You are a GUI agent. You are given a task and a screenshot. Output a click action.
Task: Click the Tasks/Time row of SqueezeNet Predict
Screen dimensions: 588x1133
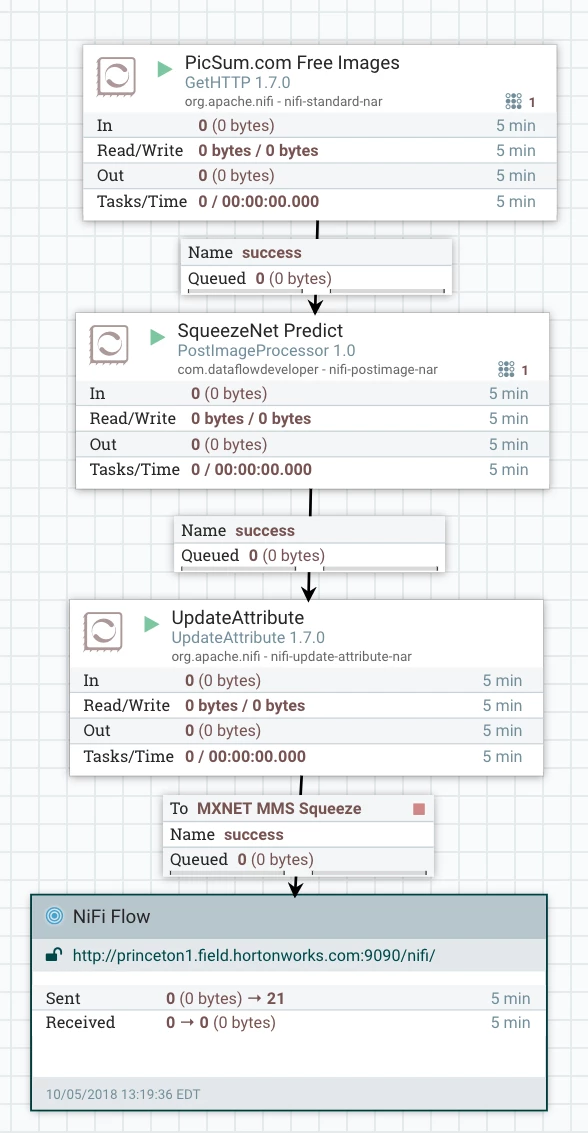point(313,470)
